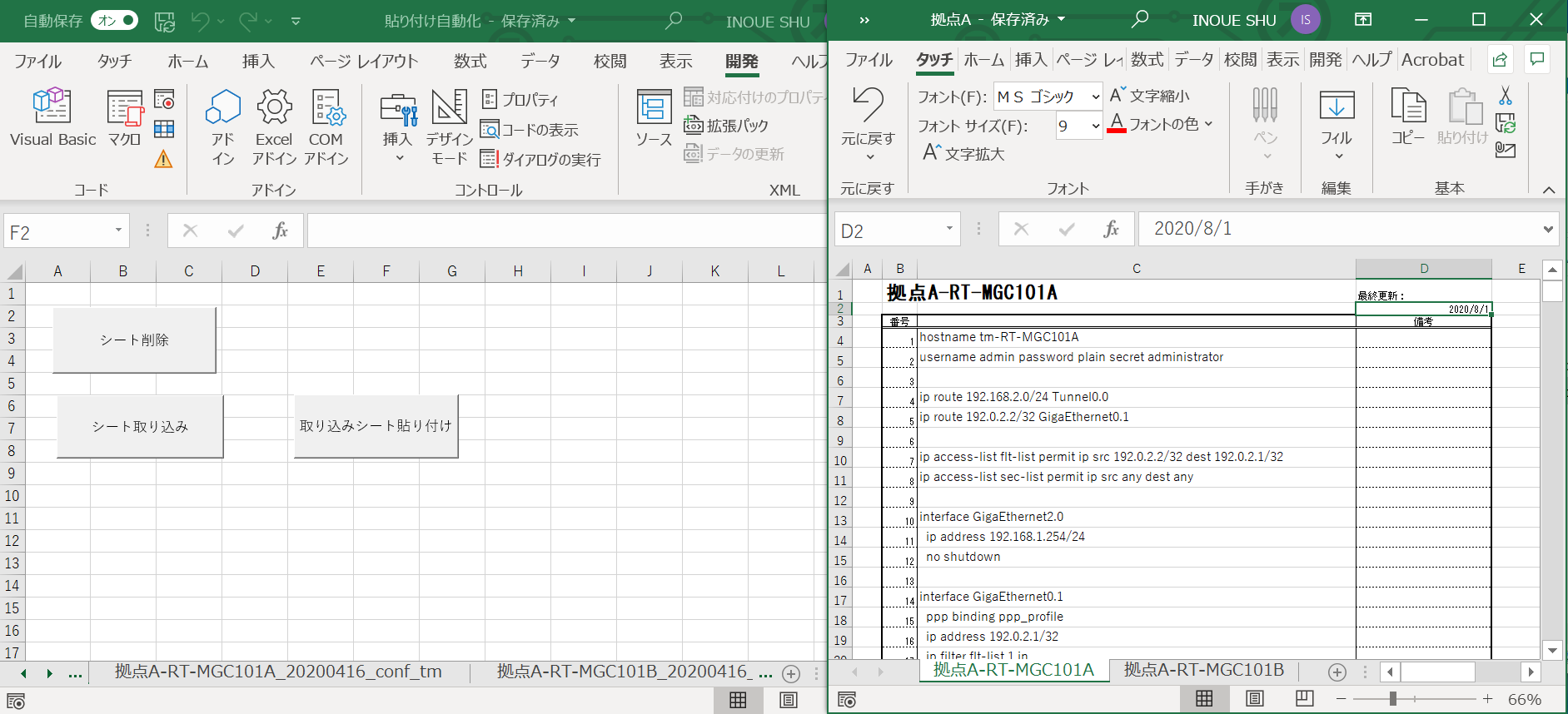
Task: Click Ribbon Display Options icon in right title bar
Action: click(x=1363, y=20)
